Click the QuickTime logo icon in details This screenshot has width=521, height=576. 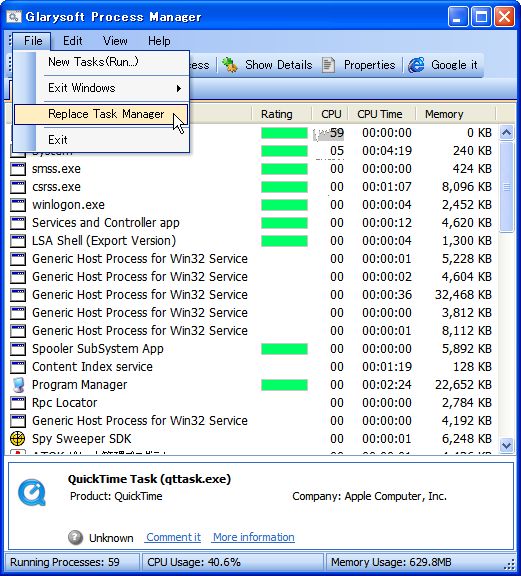point(32,492)
